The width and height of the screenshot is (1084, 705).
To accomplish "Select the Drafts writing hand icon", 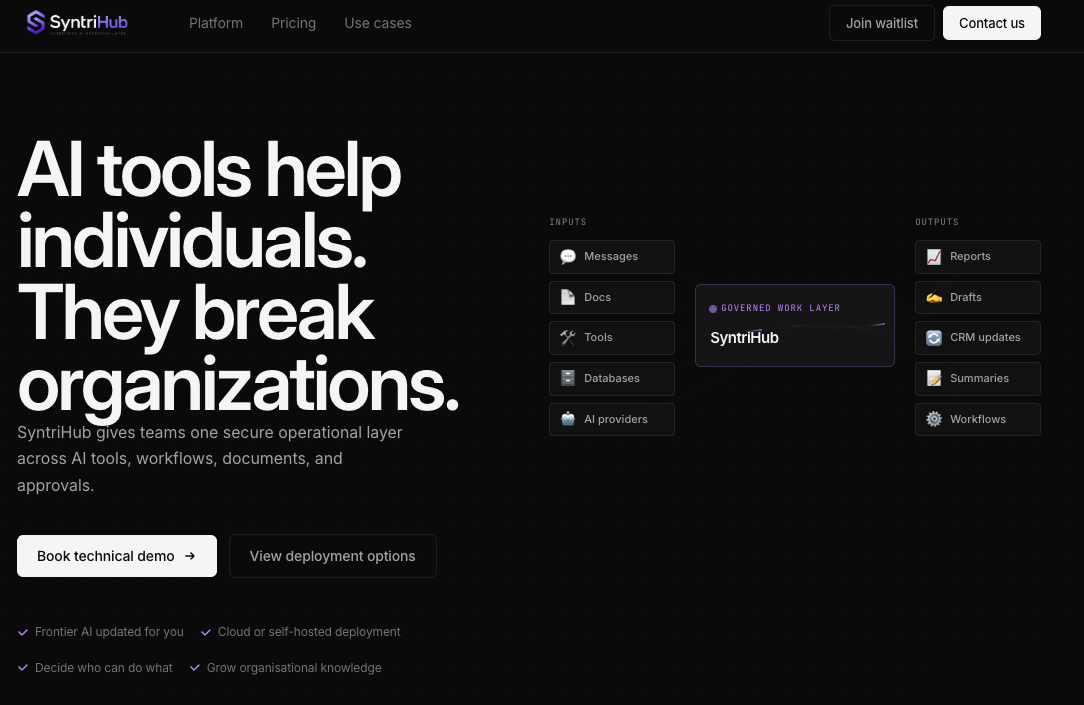I will 934,297.
